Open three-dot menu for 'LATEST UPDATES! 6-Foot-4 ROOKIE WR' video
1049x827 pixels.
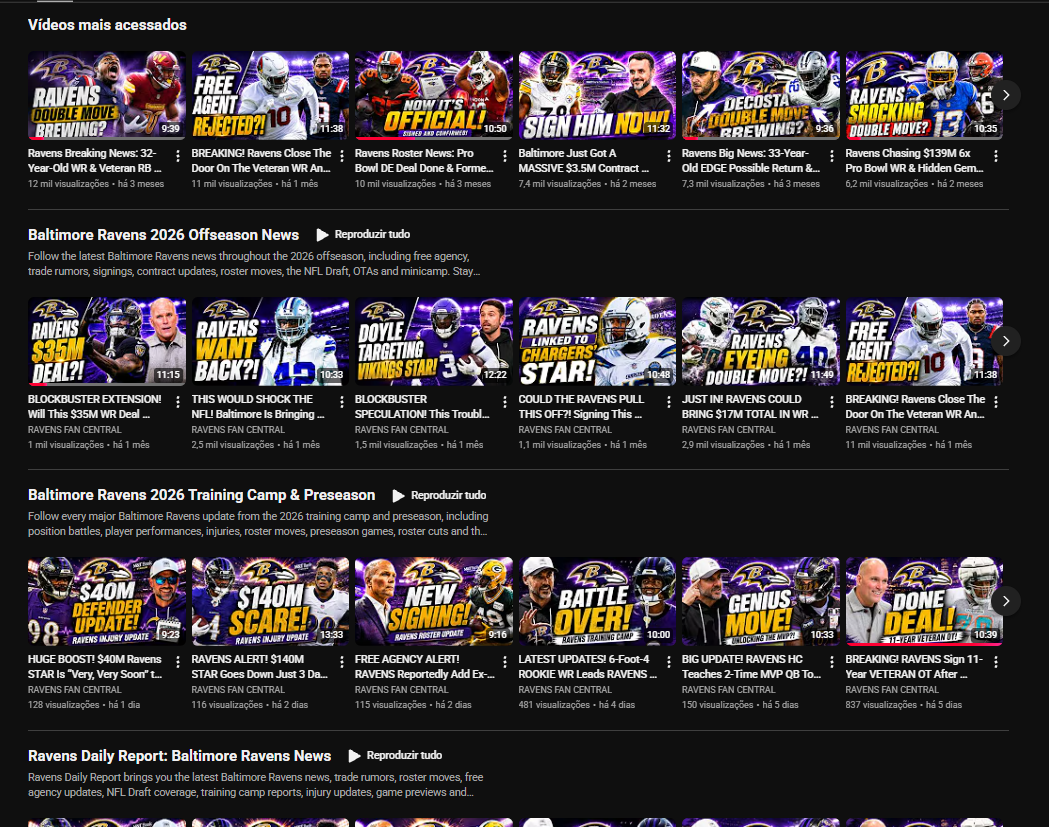click(x=669, y=662)
